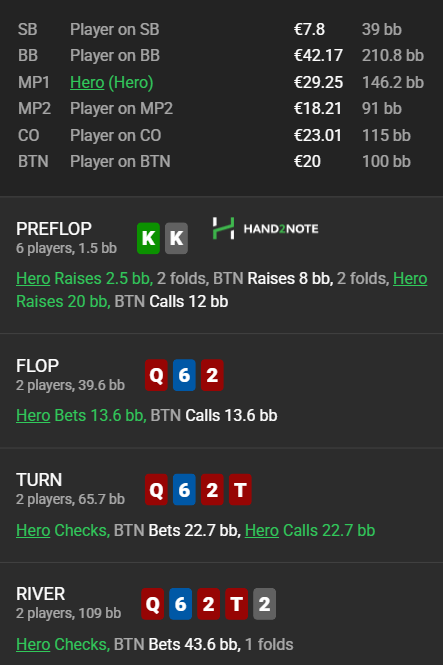Viewport: 443px width, 665px height.
Task: Click the blue 6 card in the turn row
Action: click(184, 489)
